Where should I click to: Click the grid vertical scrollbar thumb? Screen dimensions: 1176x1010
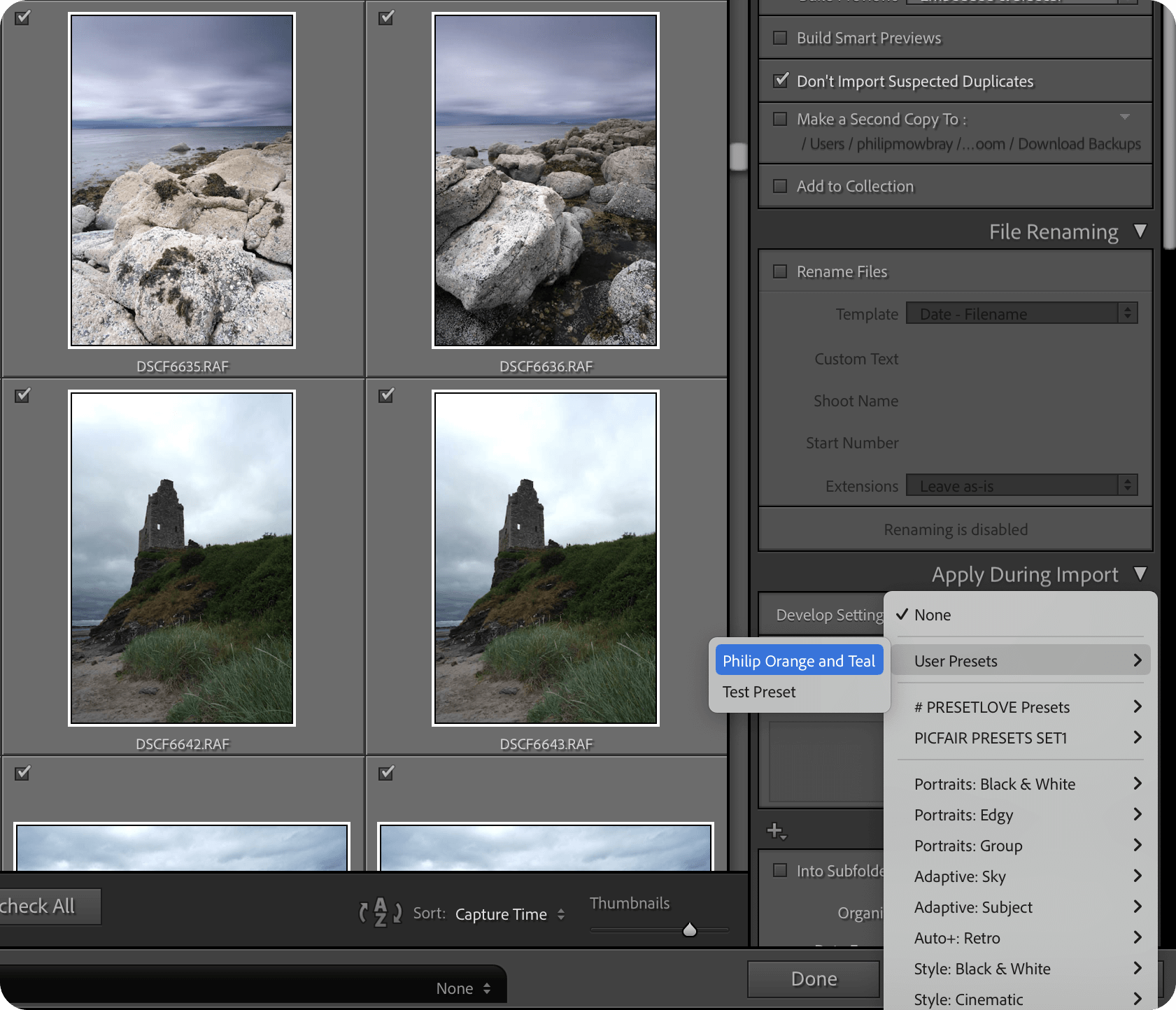(738, 157)
